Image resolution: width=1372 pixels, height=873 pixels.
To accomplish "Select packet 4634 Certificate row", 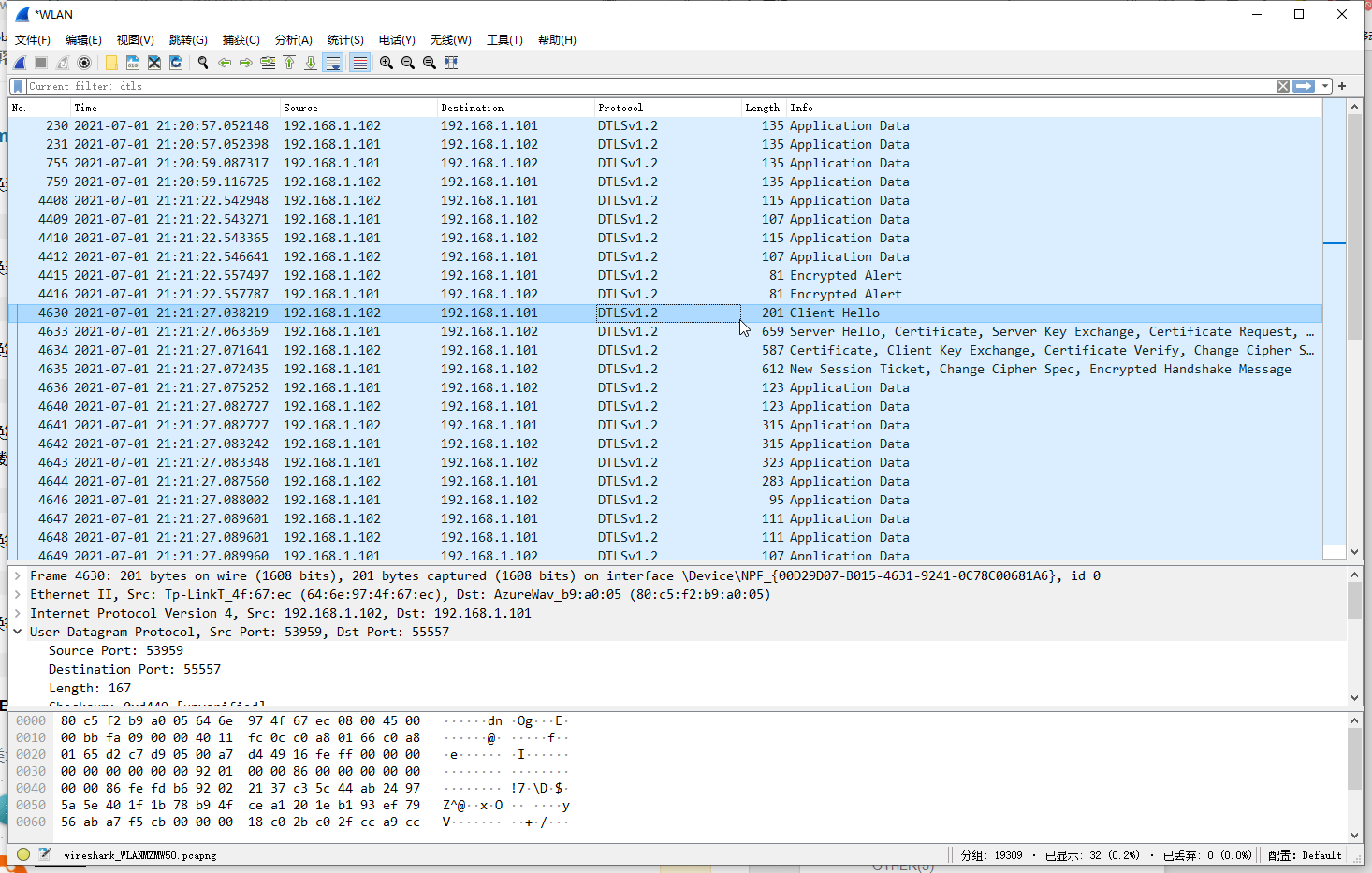I will [665, 350].
